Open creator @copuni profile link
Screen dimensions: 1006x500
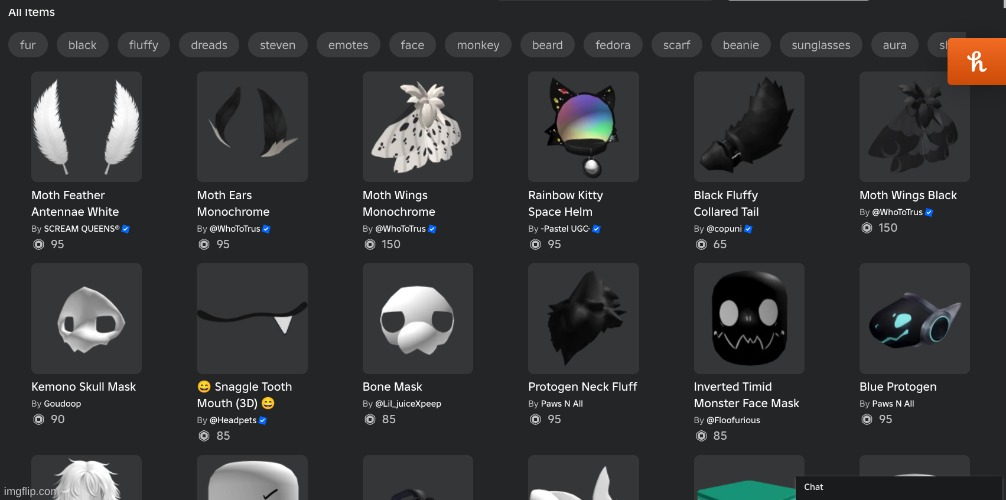(724, 228)
